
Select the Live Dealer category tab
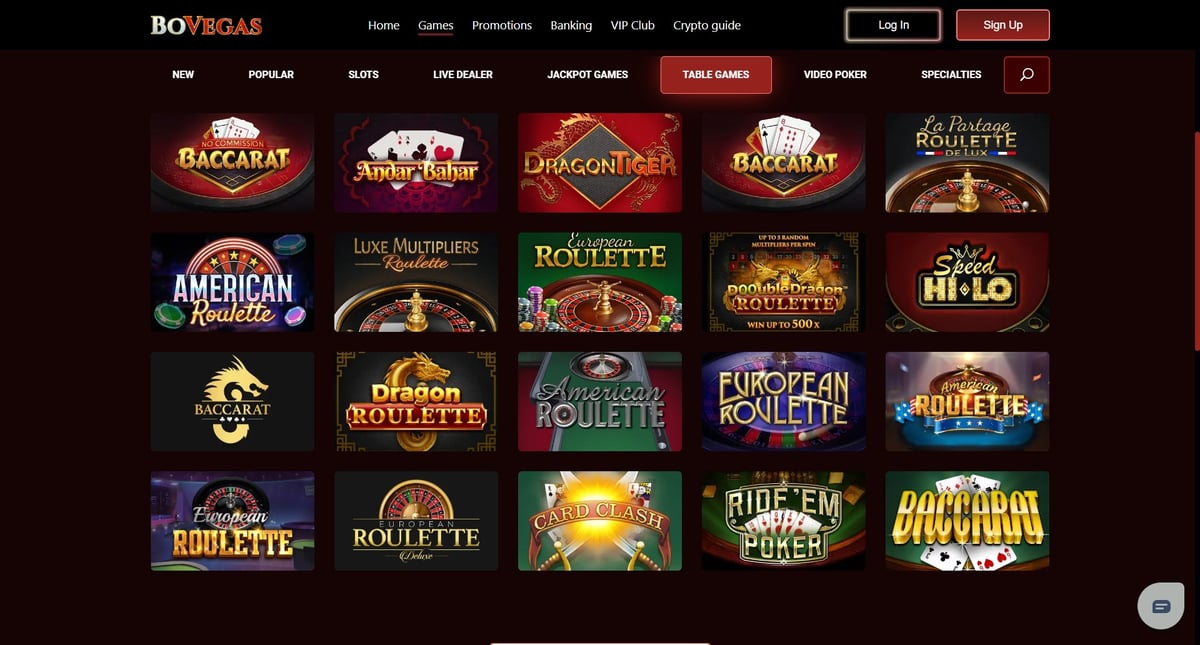click(x=463, y=75)
